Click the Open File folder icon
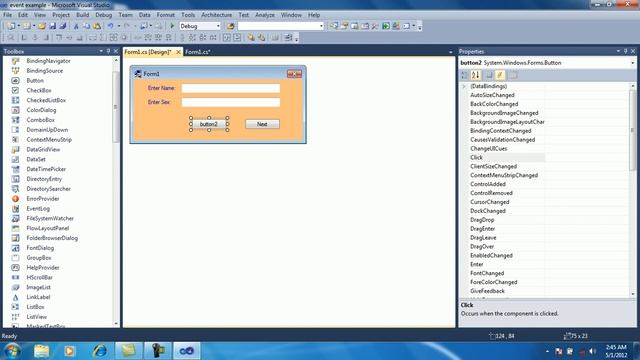 [42, 26]
